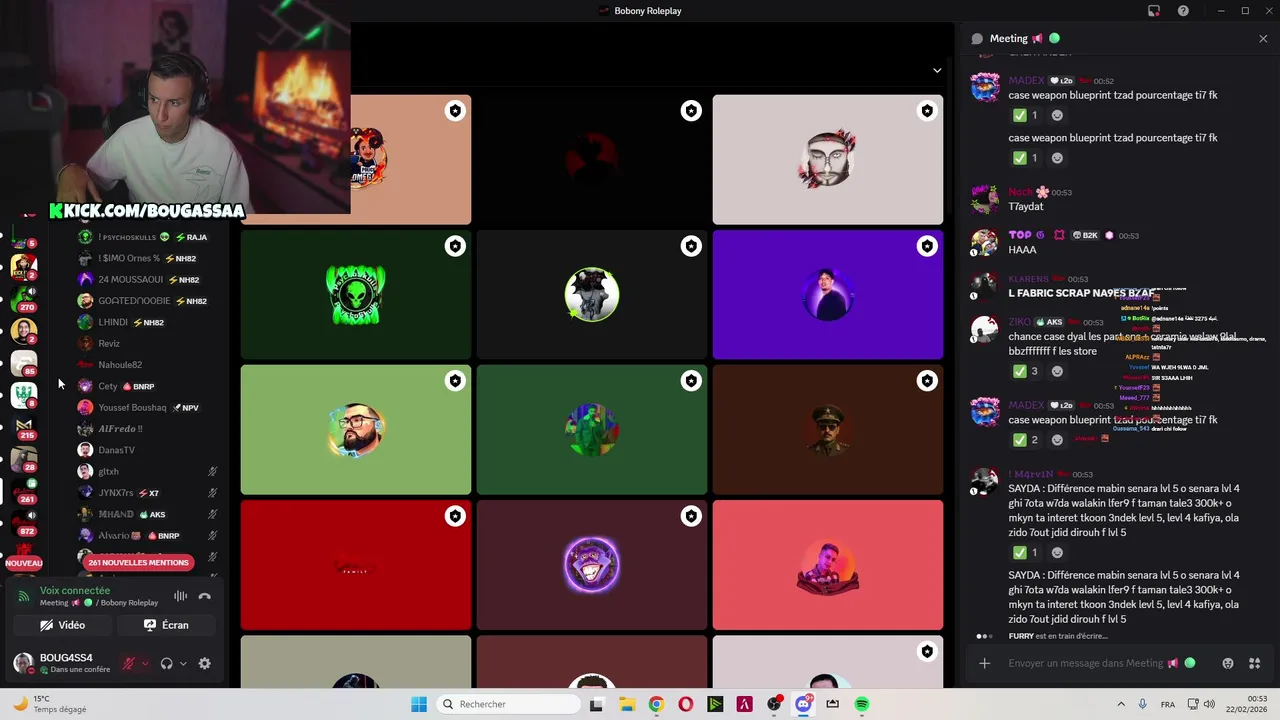The image size is (1280, 720).
Task: Open noise suppression waveform icon
Action: tap(180, 596)
